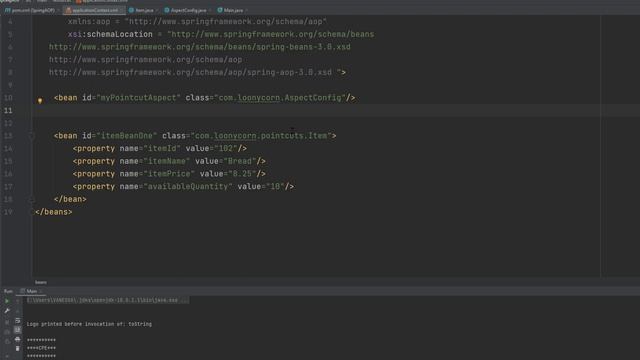Click the closing </beans> tag

pos(53,212)
